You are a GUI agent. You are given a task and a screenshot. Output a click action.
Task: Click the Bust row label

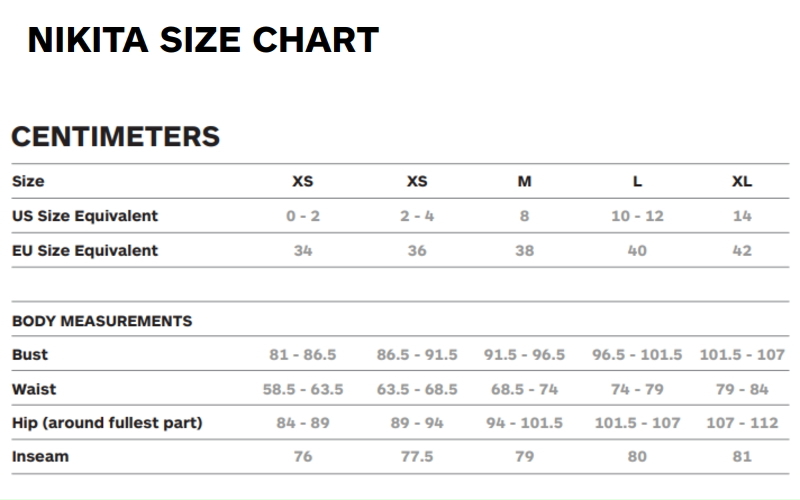point(30,355)
